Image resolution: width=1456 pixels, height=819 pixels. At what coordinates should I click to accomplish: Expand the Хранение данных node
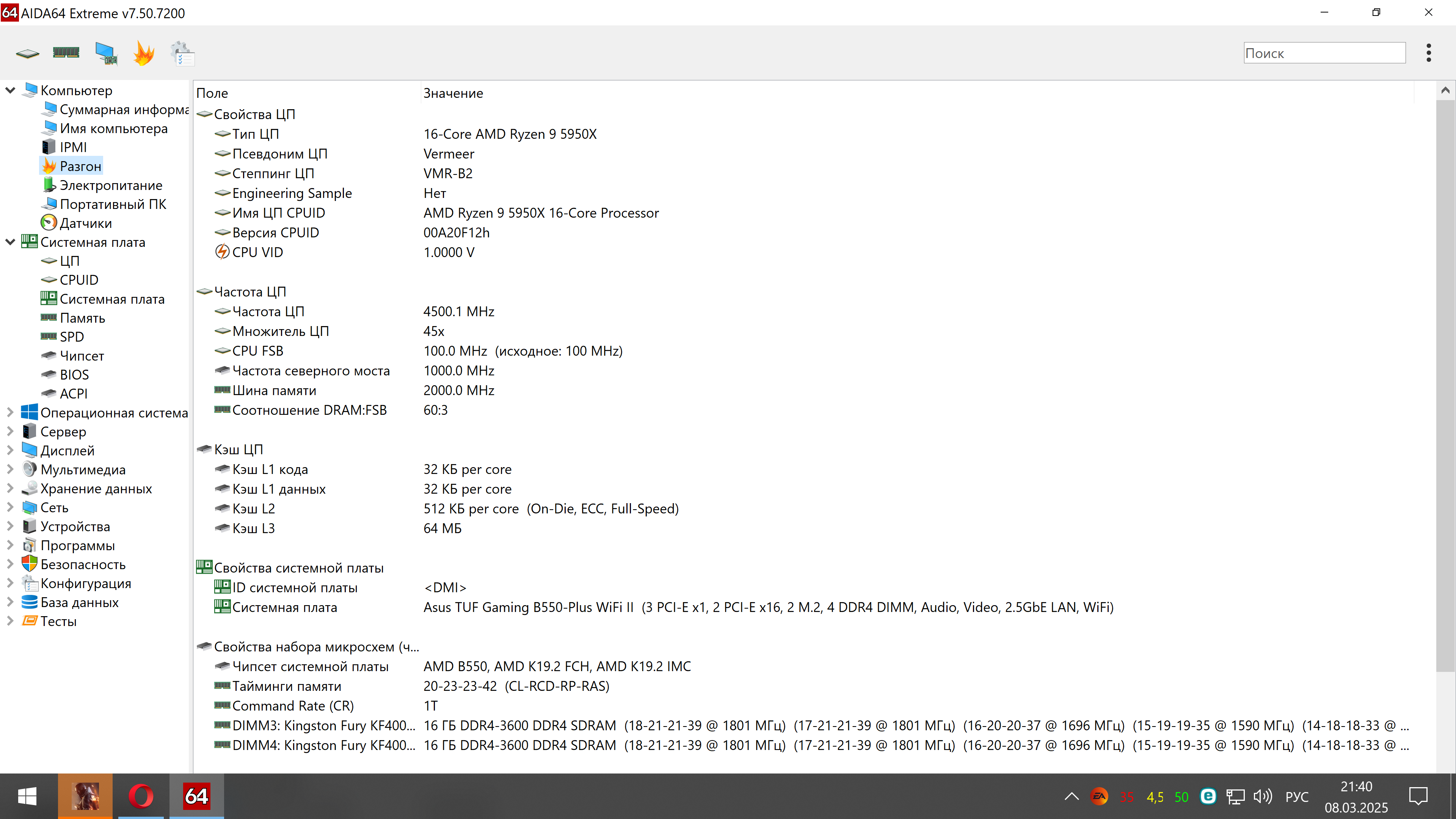(x=10, y=488)
